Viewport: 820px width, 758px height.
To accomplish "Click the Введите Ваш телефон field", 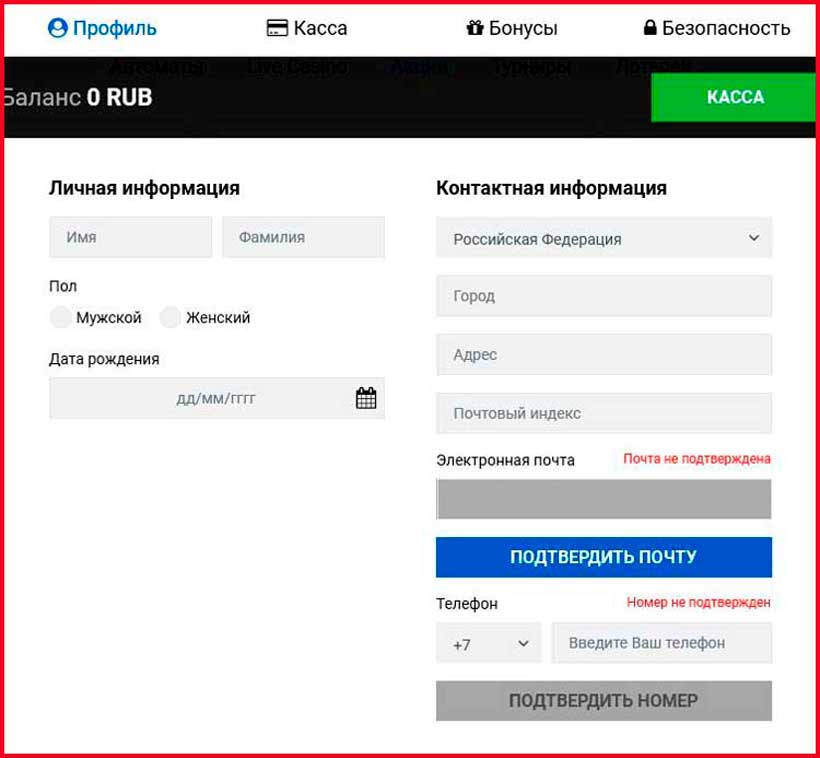I will pos(662,642).
